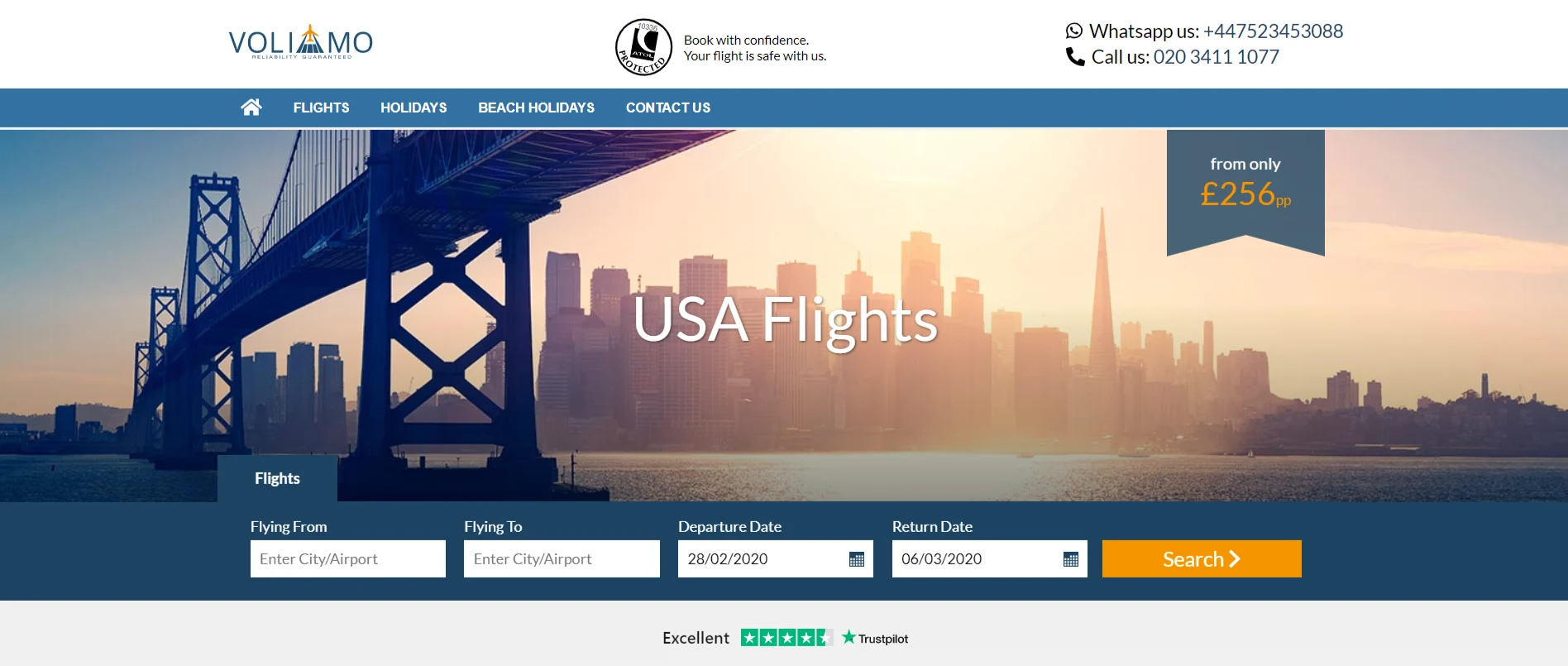The image size is (1568, 666).
Task: Click the phone handset icon
Action: pos(1075,56)
